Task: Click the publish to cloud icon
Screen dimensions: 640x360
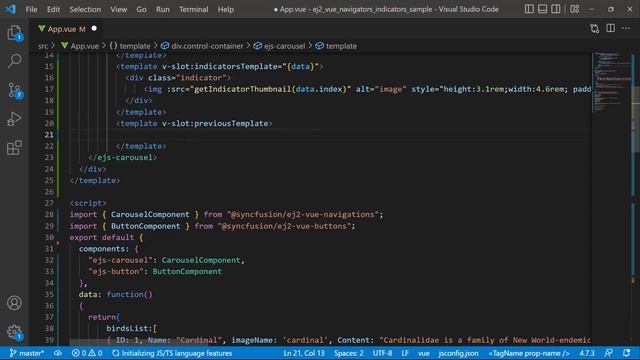Action: click(x=58, y=353)
